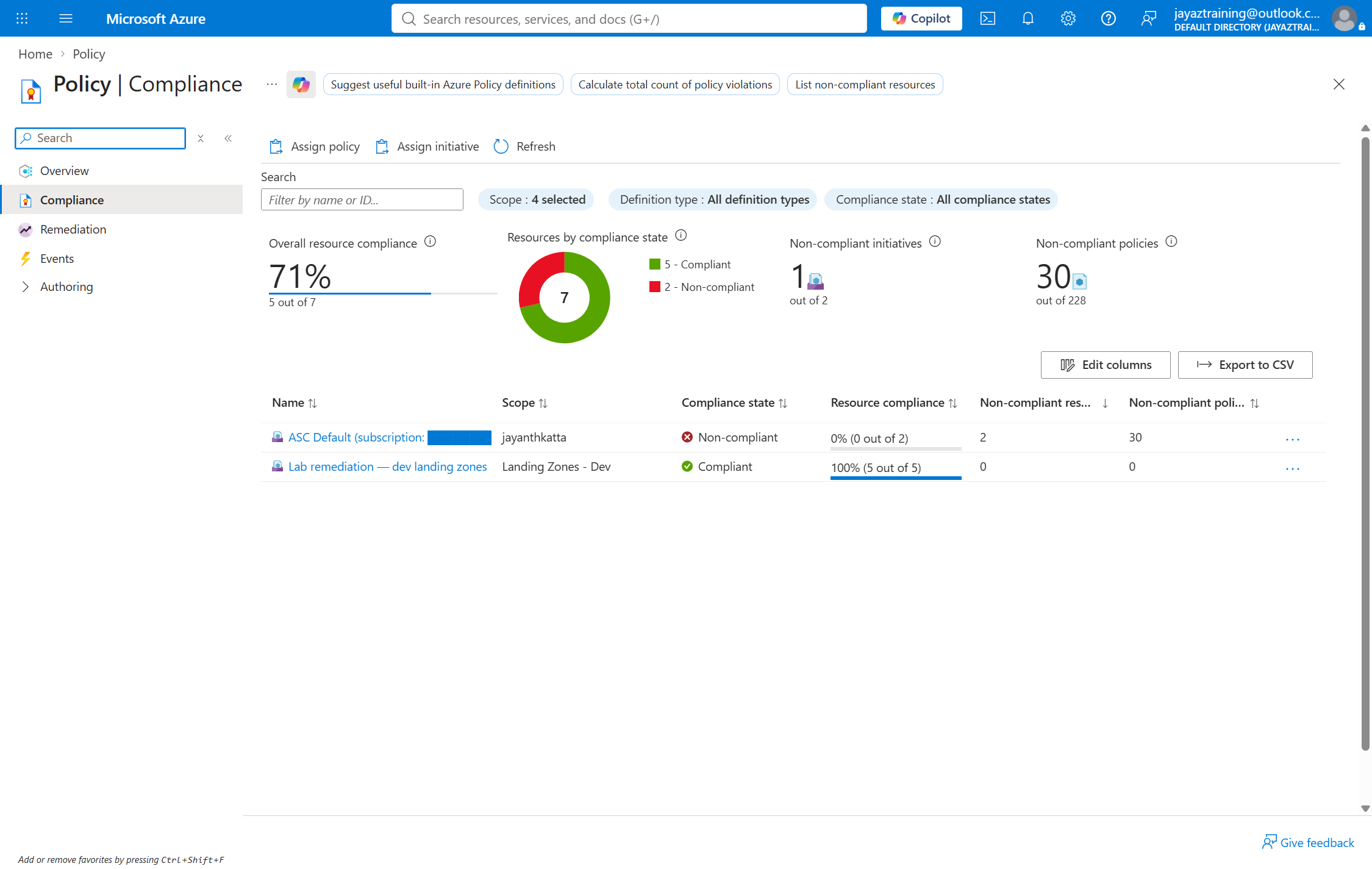Screen dimensions: 1372x869
Task: Click Assign policy in toolbar
Action: pyautogui.click(x=315, y=146)
